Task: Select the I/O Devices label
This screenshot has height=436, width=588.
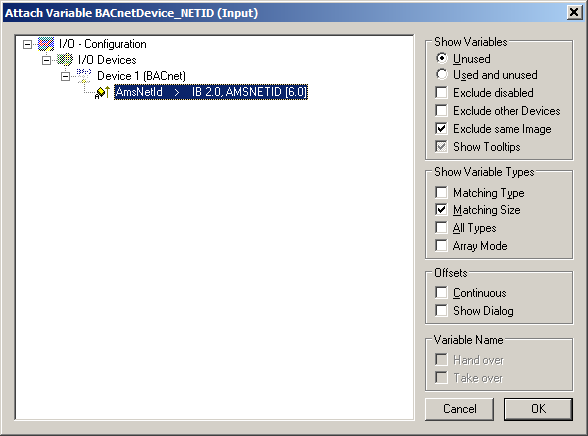Action: coord(107,60)
